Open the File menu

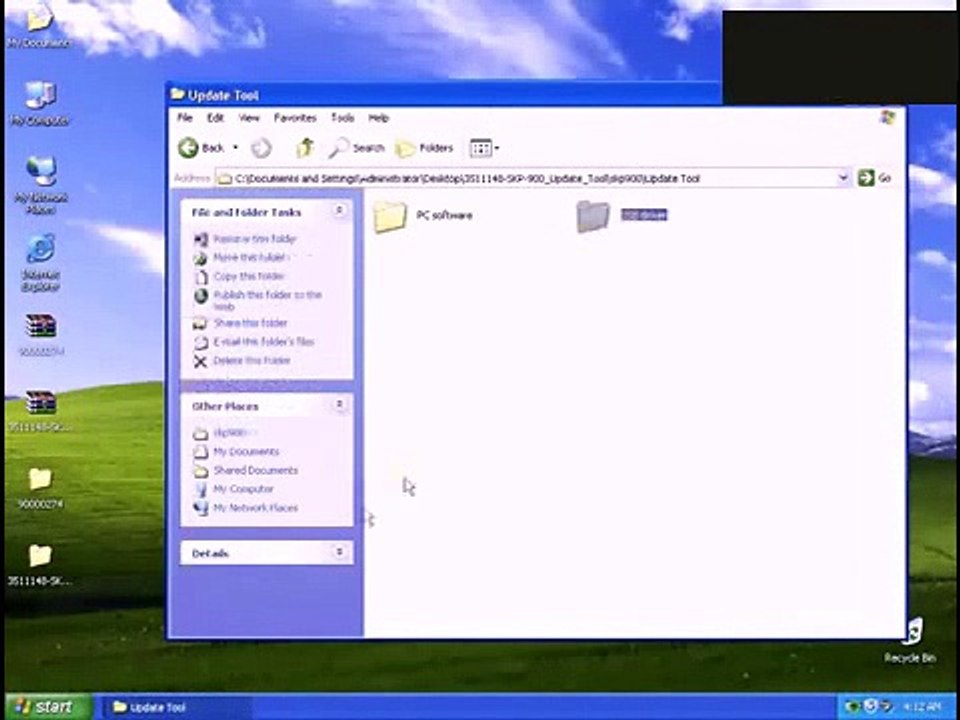[185, 118]
